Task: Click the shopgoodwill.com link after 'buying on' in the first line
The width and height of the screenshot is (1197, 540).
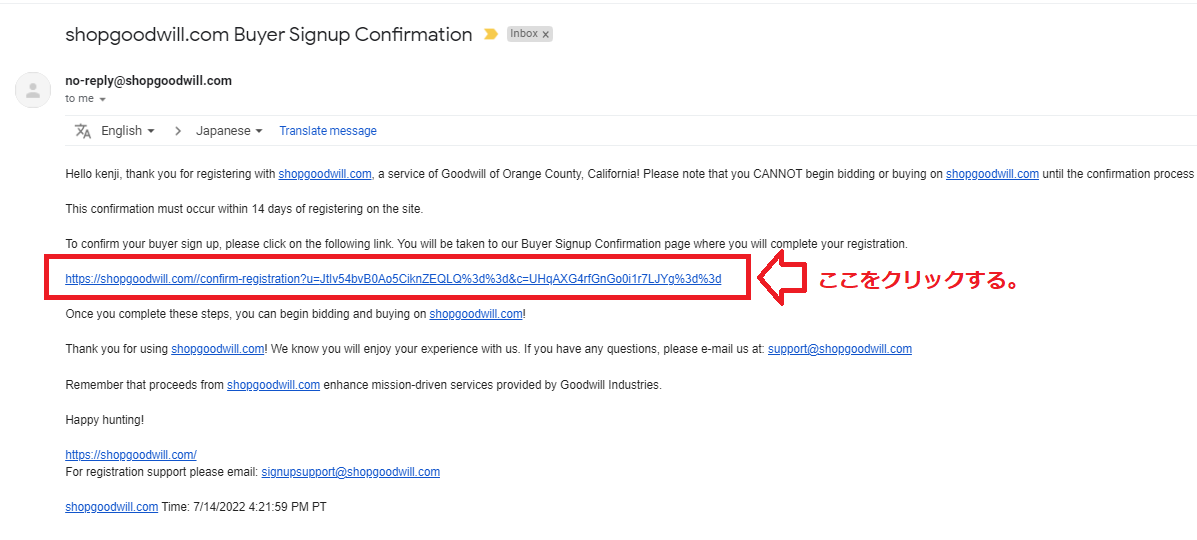Action: tap(992, 173)
